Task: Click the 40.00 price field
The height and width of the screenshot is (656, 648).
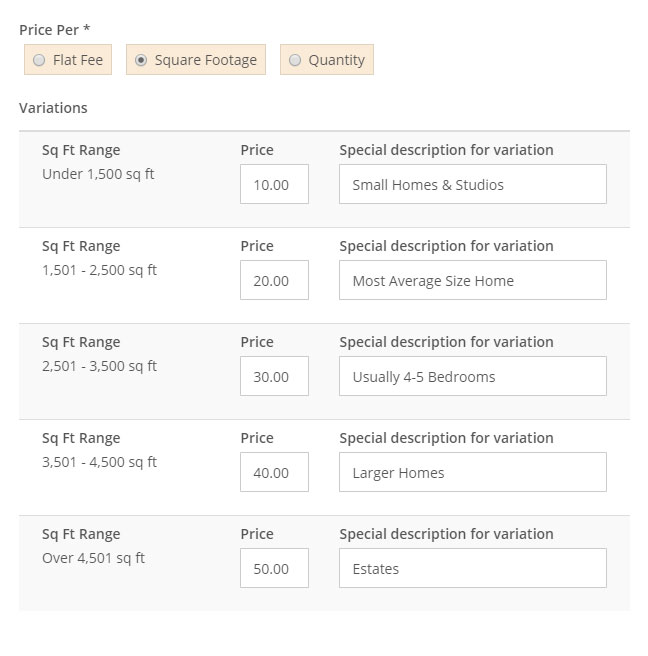Action: pos(274,472)
